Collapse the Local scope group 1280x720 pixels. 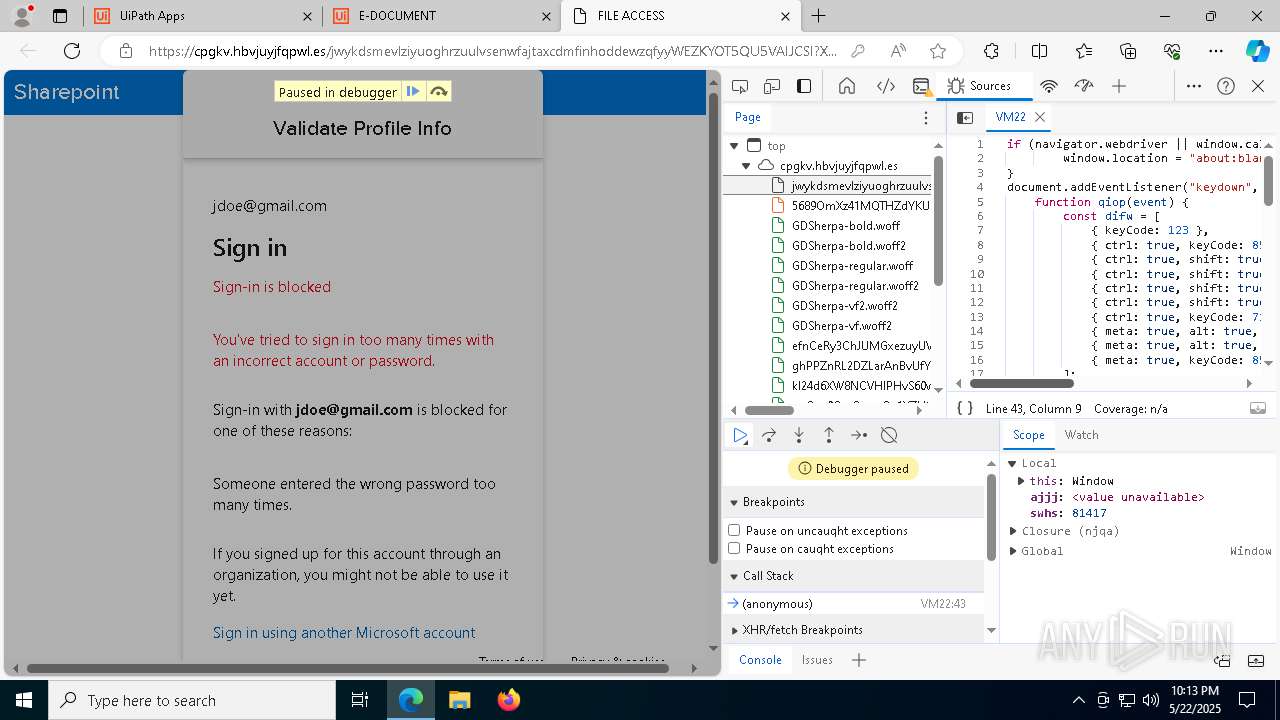[1013, 463]
